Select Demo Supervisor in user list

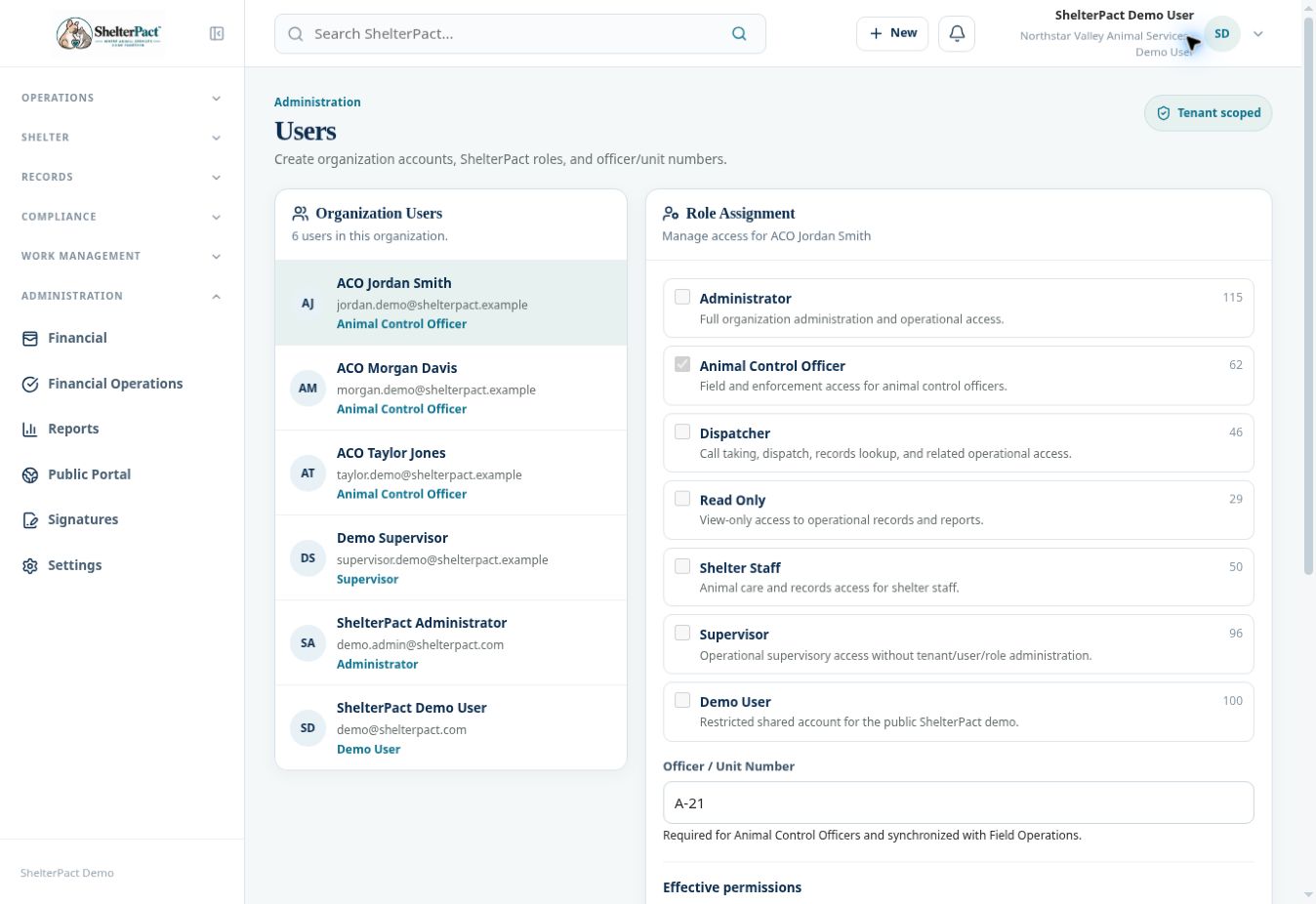coord(451,557)
